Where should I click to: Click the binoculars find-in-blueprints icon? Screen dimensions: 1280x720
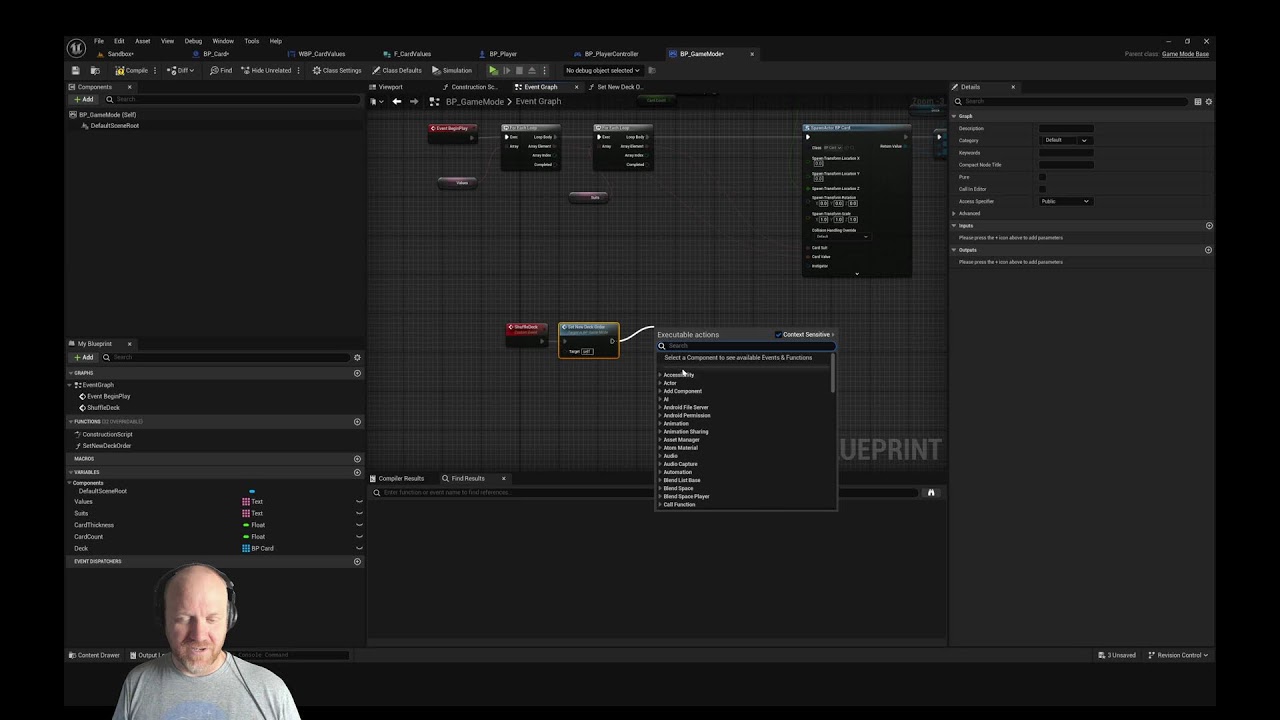tap(931, 492)
